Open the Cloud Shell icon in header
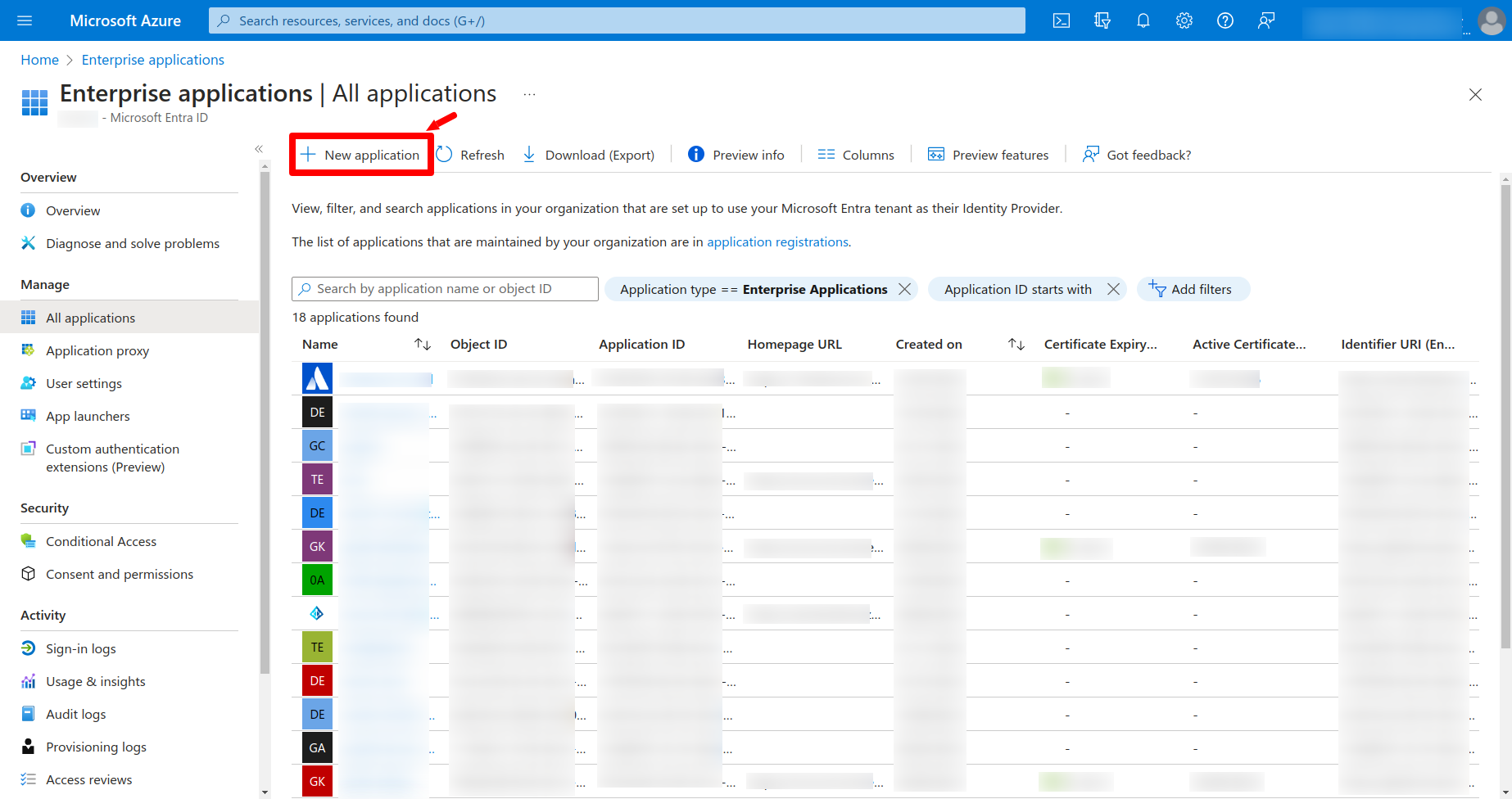The width and height of the screenshot is (1512, 799). (1061, 20)
